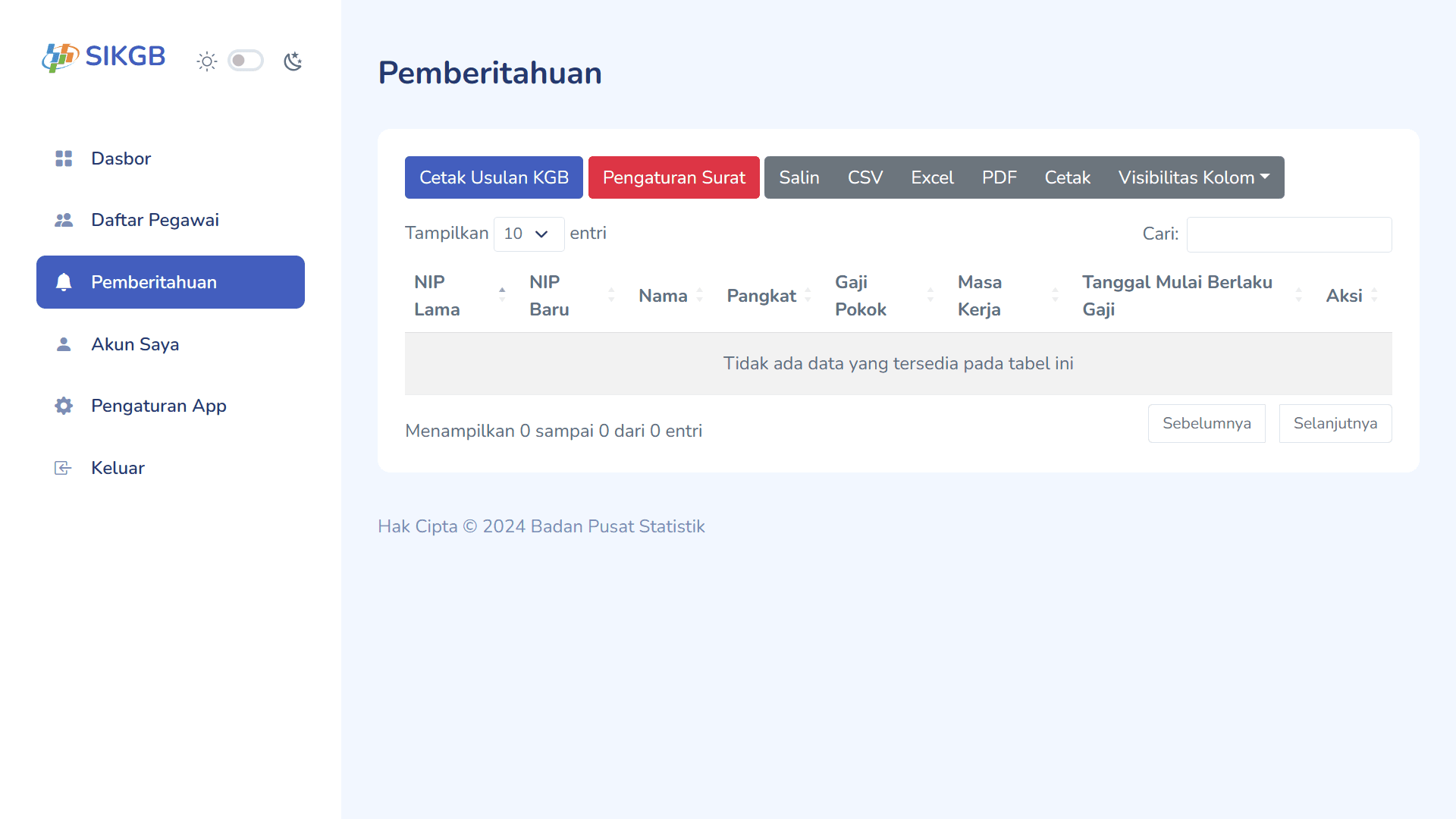Viewport: 1456px width, 819px height.
Task: Click inside the Cari search field
Action: (x=1289, y=234)
